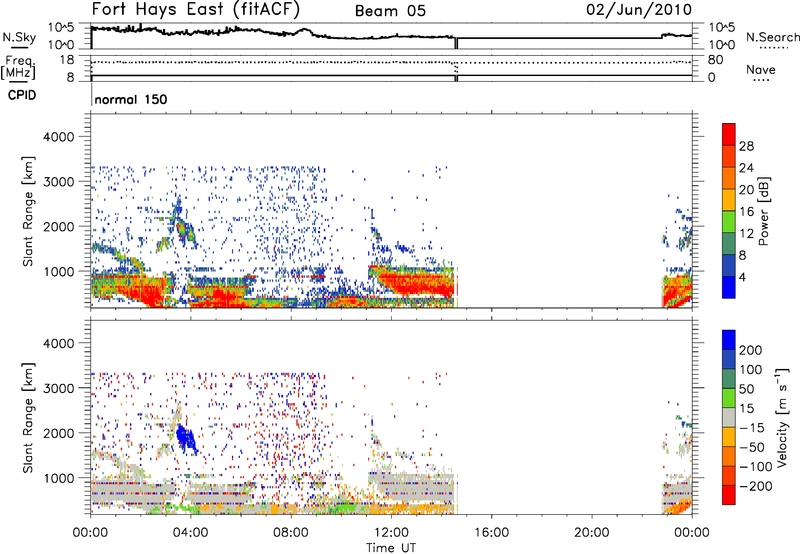Click the "2000" tick on velocity panel axis
800x554 pixels.
[x=58, y=433]
